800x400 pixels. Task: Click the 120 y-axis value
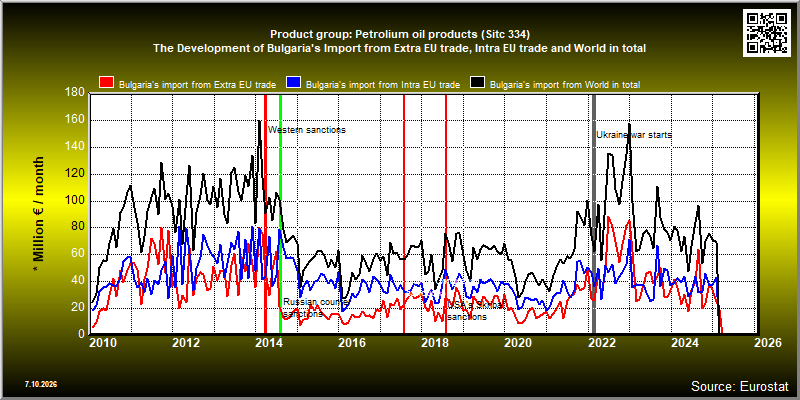click(x=76, y=173)
